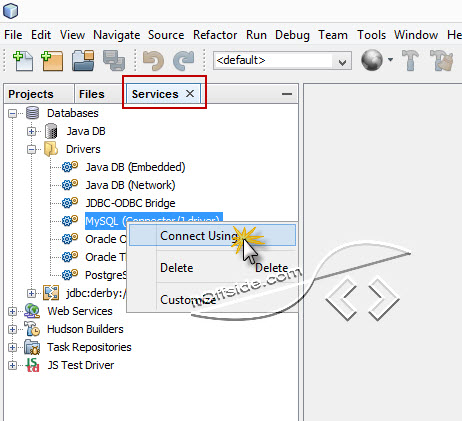The height and width of the screenshot is (421, 462).
Task: Open the Edit menu
Action: tap(41, 35)
